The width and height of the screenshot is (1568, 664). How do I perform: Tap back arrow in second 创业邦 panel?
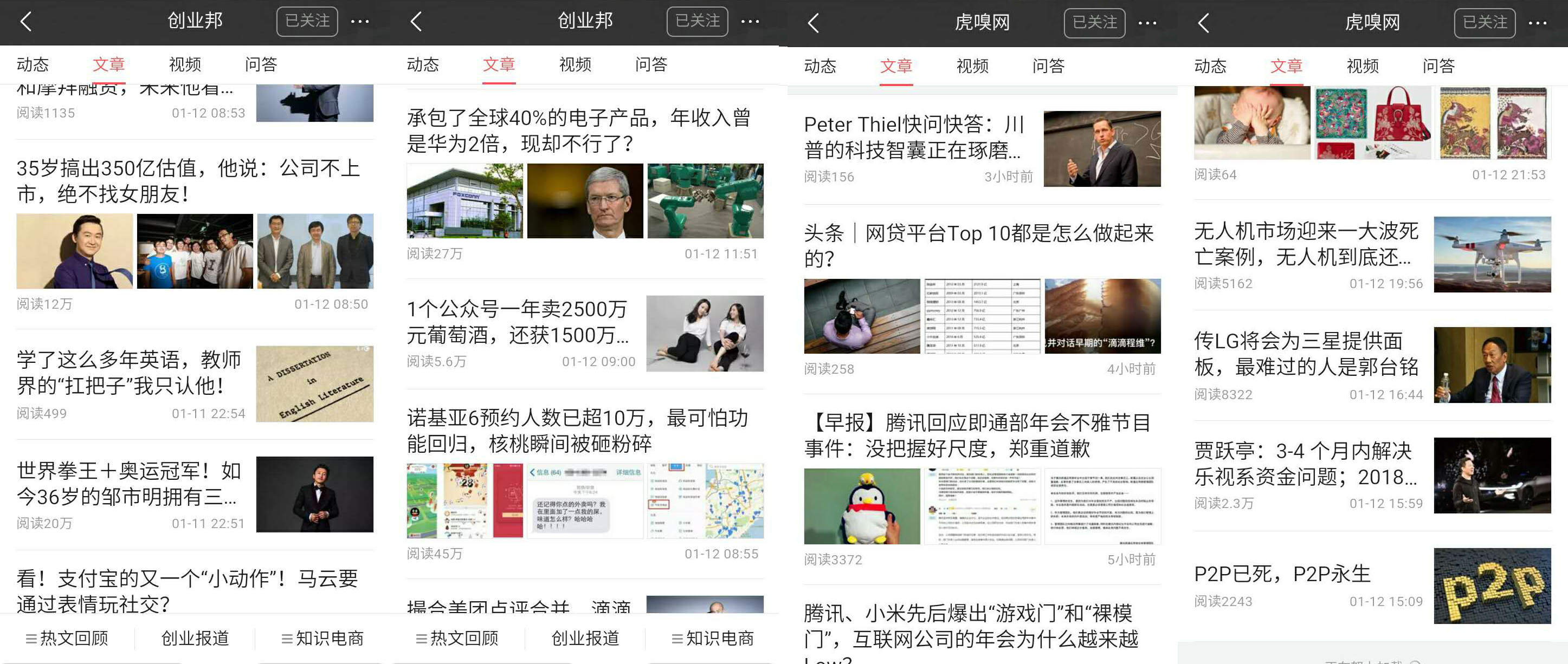pos(416,22)
